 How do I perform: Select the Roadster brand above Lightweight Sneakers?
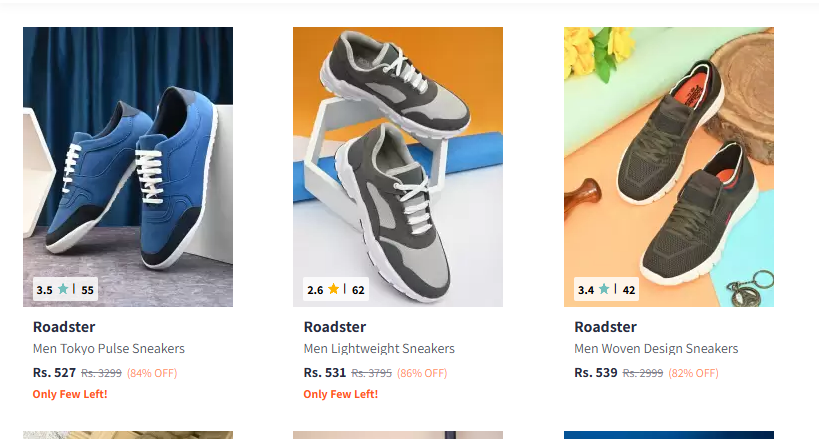click(x=335, y=327)
